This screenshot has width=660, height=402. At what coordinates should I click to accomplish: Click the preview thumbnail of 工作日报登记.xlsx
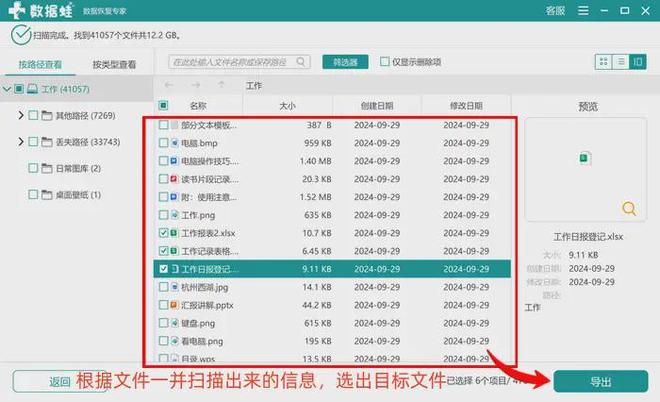(585, 169)
